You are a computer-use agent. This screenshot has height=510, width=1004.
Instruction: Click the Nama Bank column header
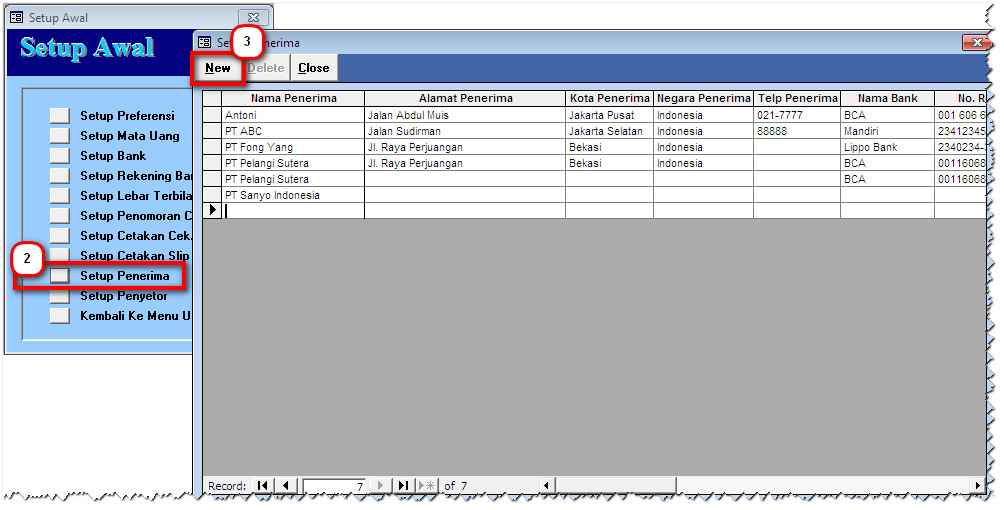[887, 98]
